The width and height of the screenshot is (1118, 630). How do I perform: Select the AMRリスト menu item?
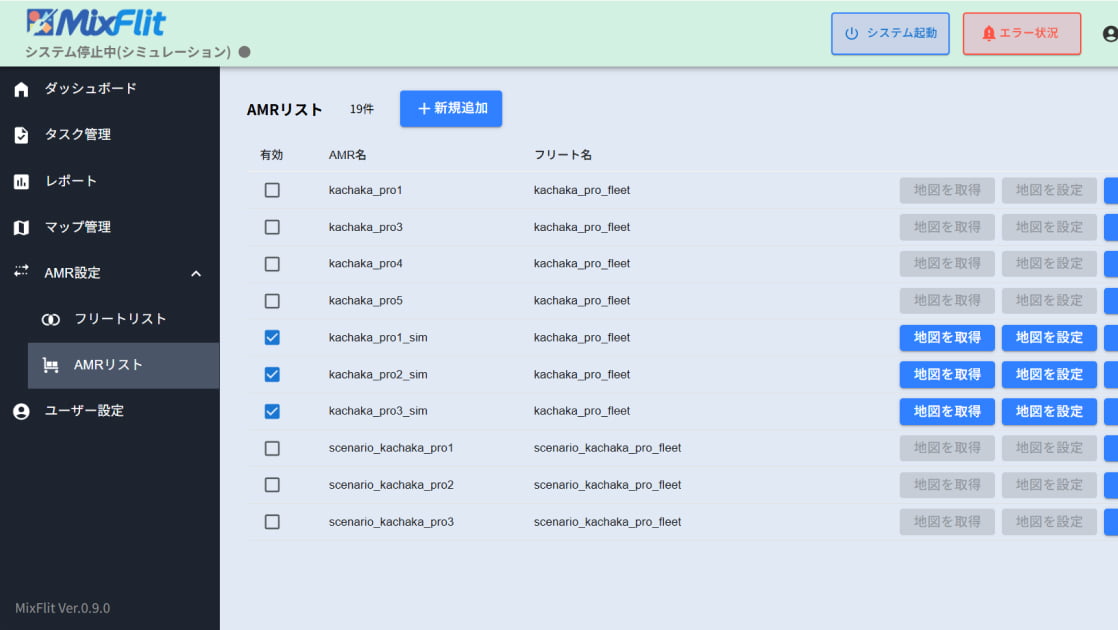(x=108, y=366)
